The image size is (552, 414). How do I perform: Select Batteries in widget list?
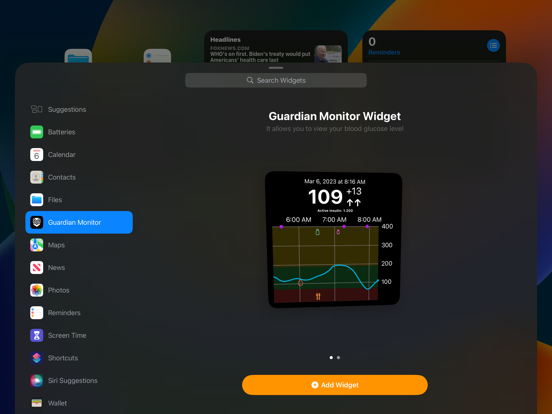(x=79, y=132)
